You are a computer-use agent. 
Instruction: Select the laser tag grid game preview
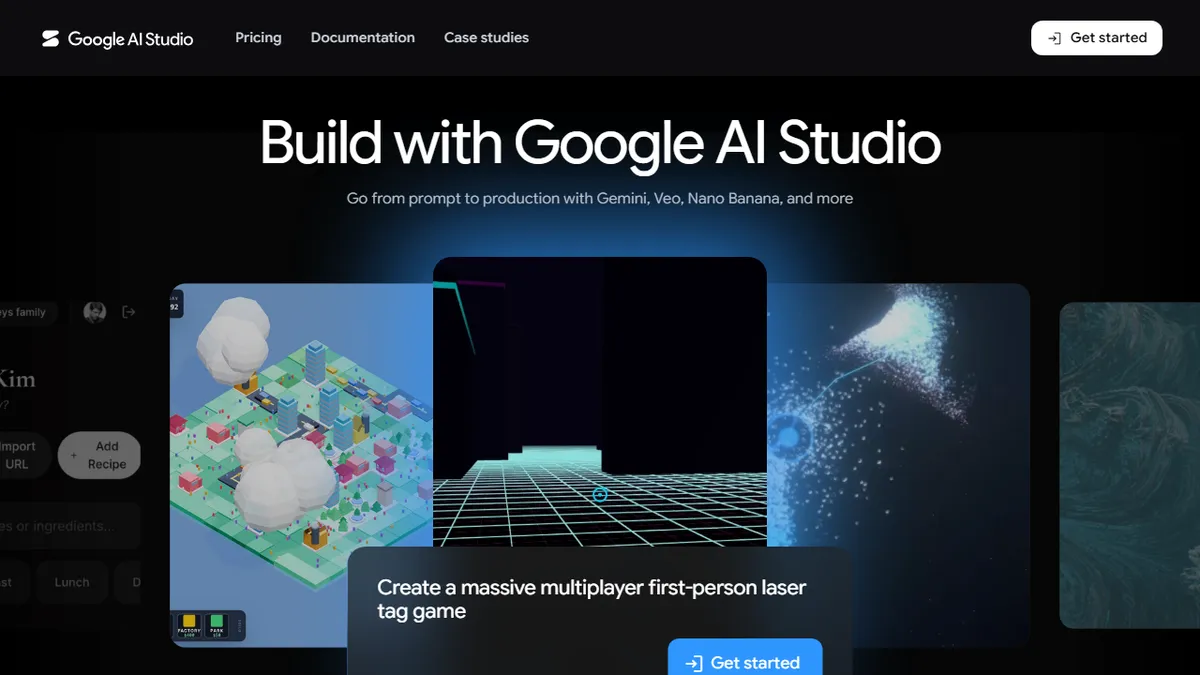coord(600,401)
